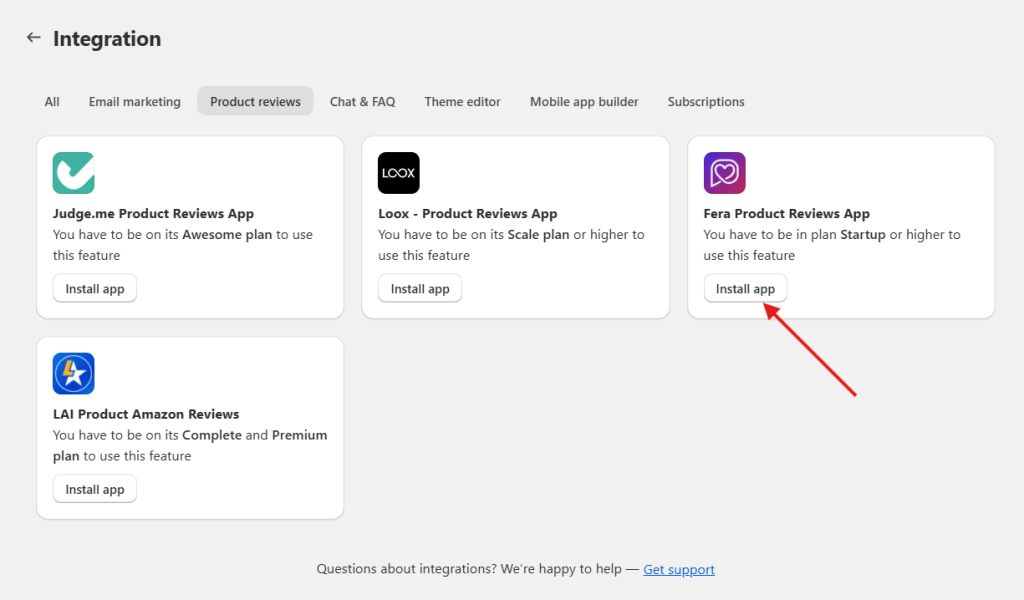Select the Product reviews tab
The width and height of the screenshot is (1024, 600).
point(255,101)
